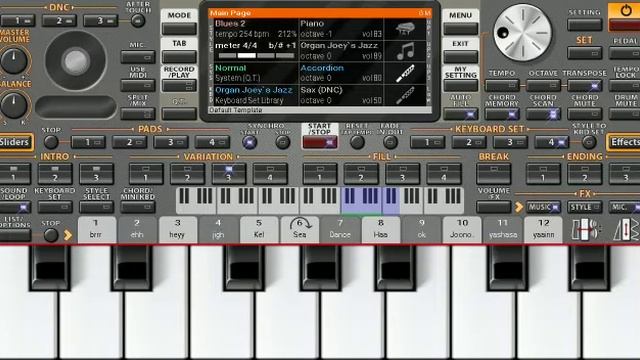640x360 pixels.
Task: Trigger FILL 2
Action: [361, 173]
